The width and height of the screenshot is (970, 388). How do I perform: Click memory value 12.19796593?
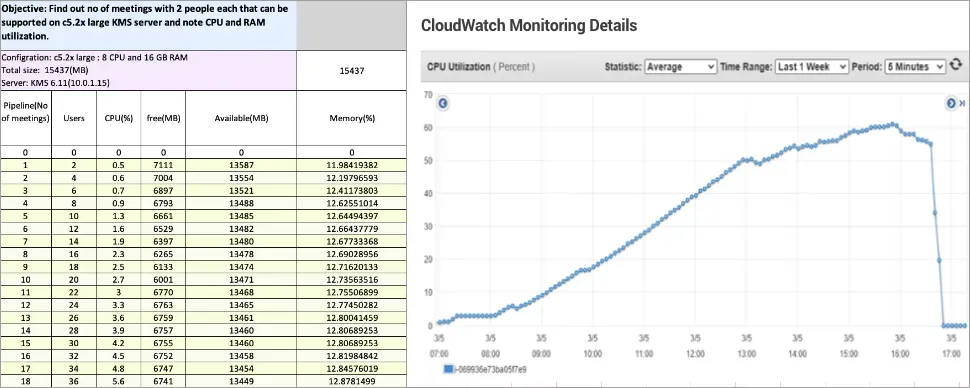pos(351,177)
